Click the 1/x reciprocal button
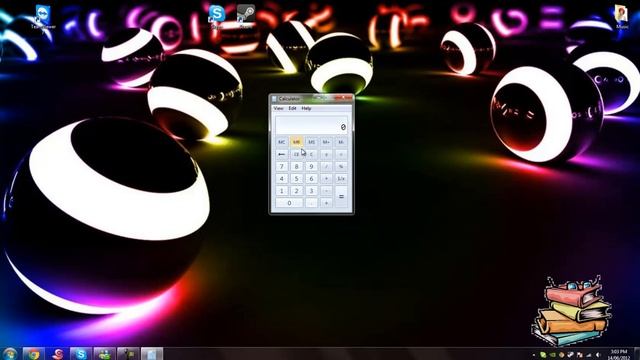Viewport: 640px width, 360px height. tap(341, 179)
